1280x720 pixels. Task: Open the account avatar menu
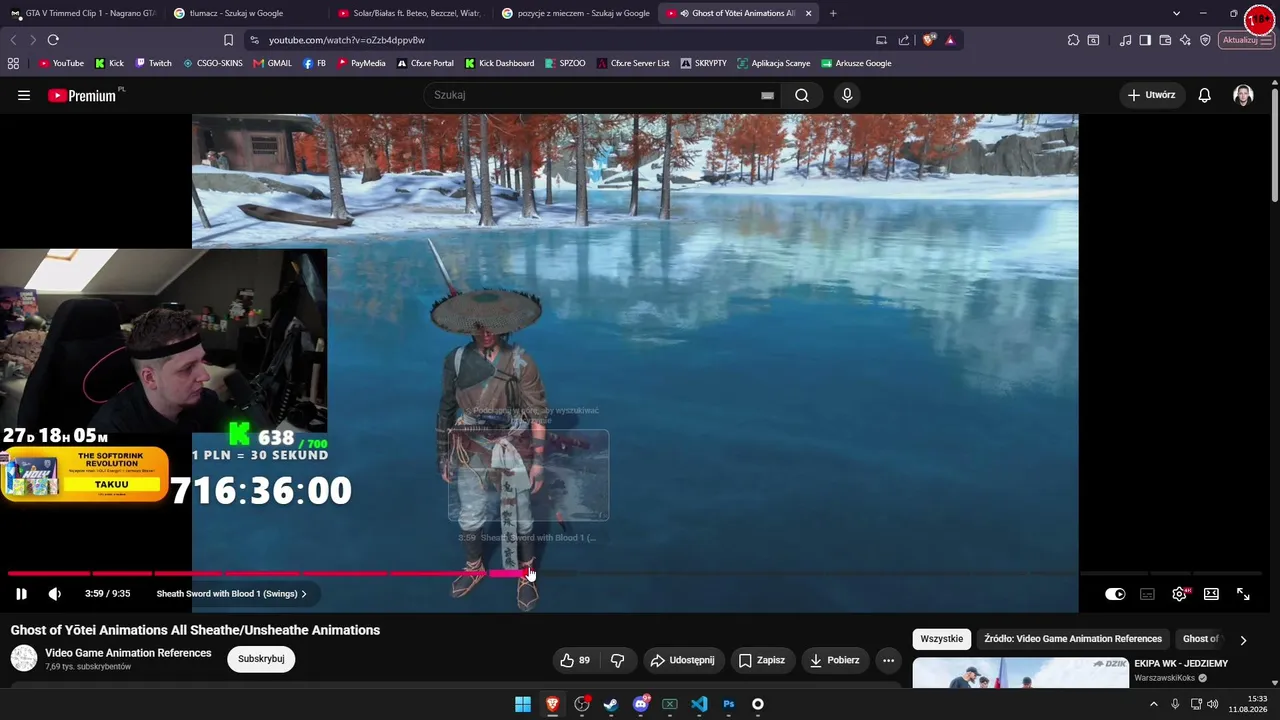point(1243,95)
